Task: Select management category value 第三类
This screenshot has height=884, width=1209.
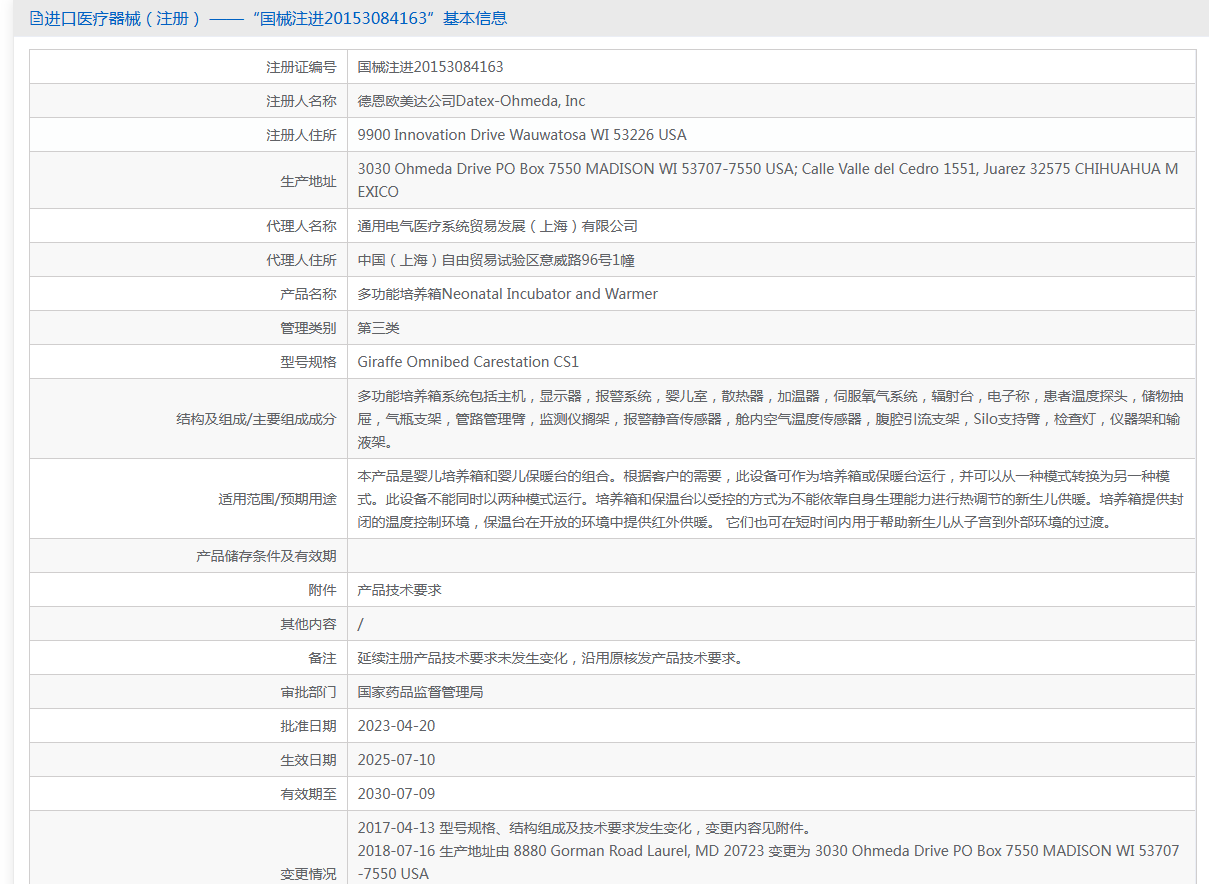Action: [x=379, y=328]
